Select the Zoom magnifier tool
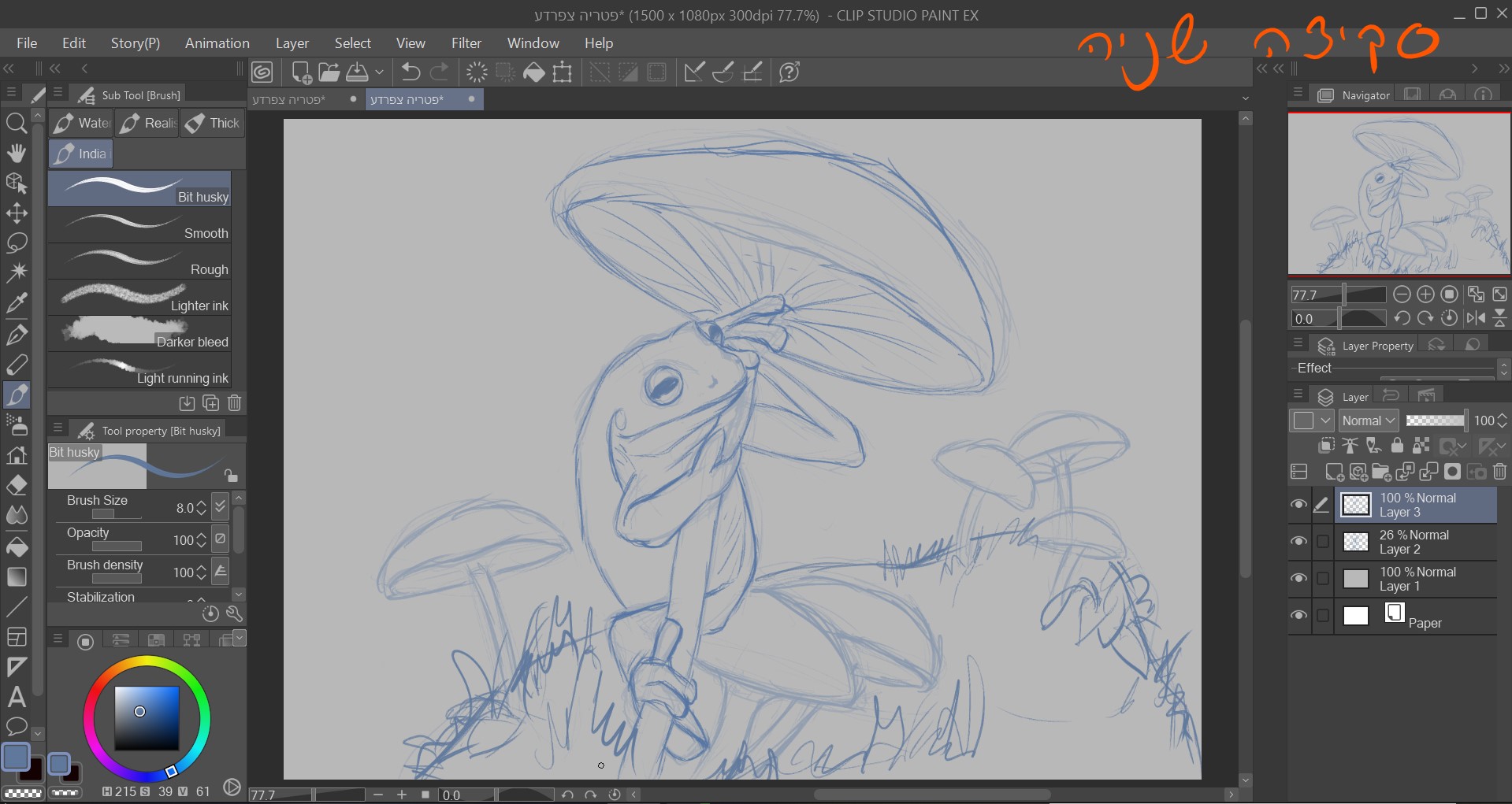Viewport: 1512px width, 804px height. point(17,123)
